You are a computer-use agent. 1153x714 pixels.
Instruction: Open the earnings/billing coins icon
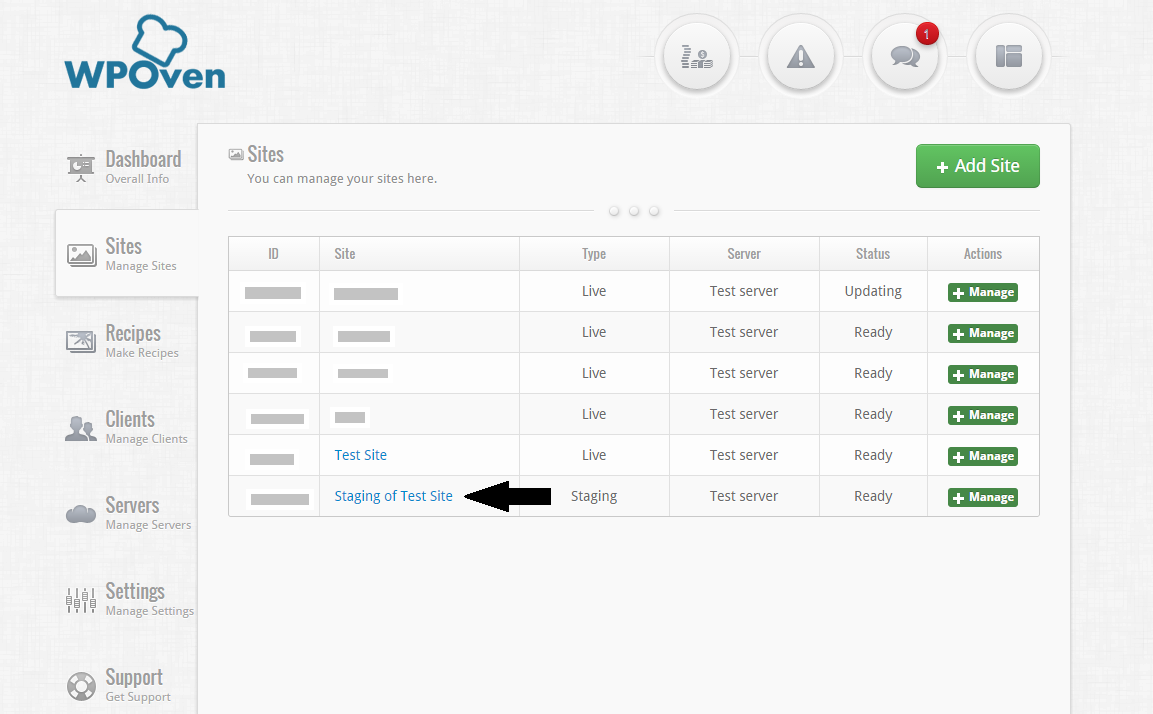click(697, 56)
